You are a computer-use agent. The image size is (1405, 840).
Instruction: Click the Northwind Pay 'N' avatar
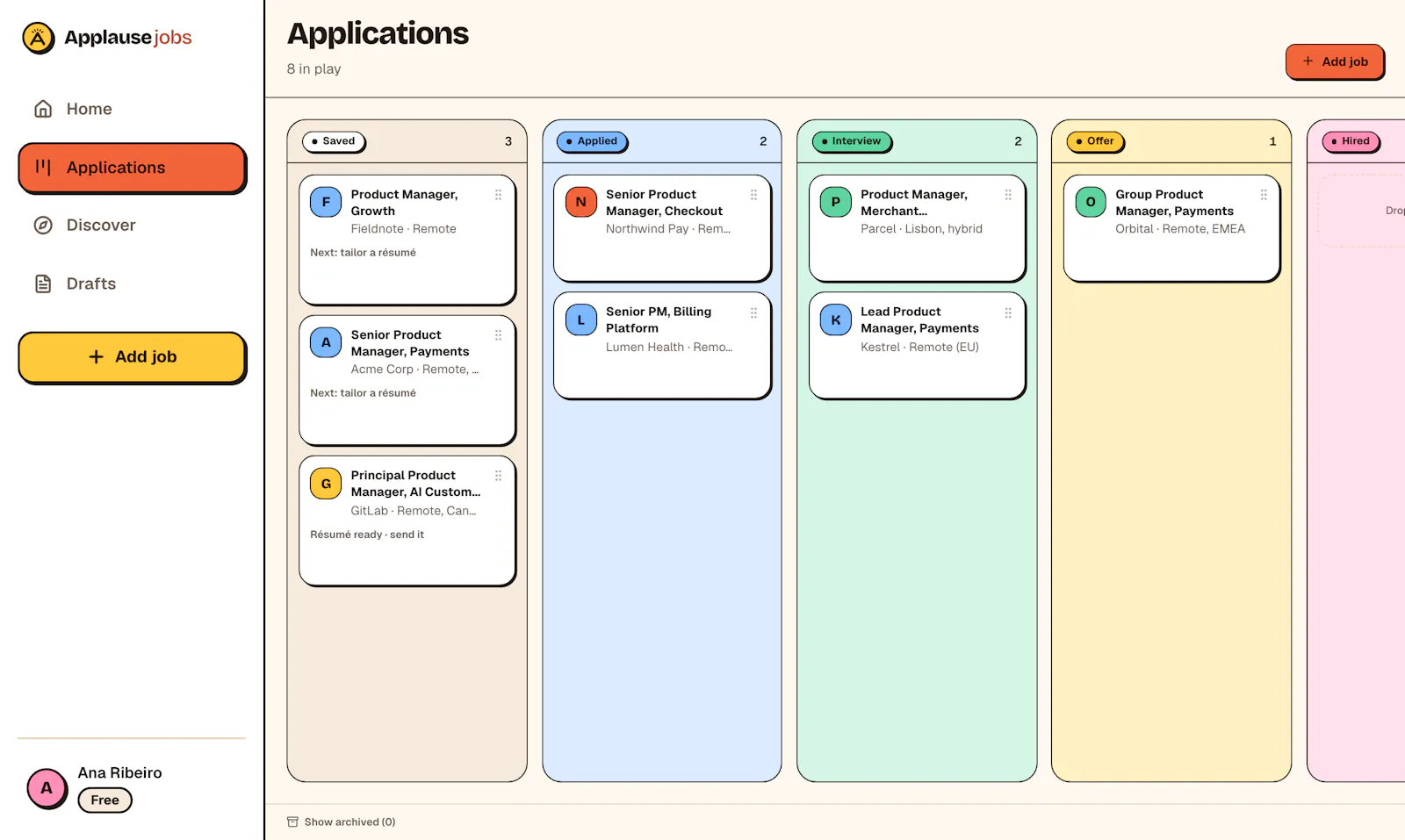click(x=580, y=202)
